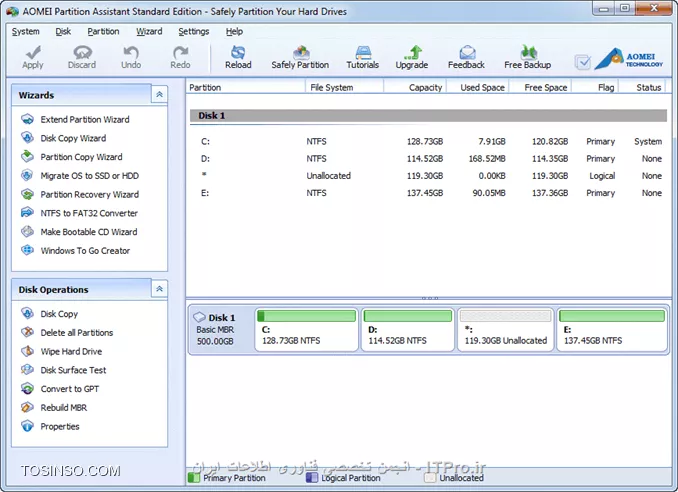The width and height of the screenshot is (678, 492).
Task: Click the Redo arrow icon
Action: (x=180, y=52)
